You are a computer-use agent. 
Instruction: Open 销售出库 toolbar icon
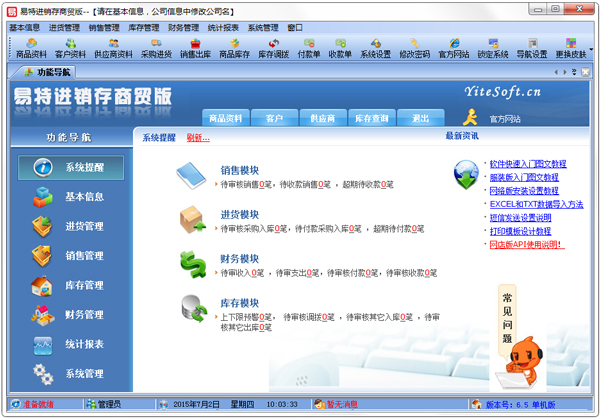(195, 49)
